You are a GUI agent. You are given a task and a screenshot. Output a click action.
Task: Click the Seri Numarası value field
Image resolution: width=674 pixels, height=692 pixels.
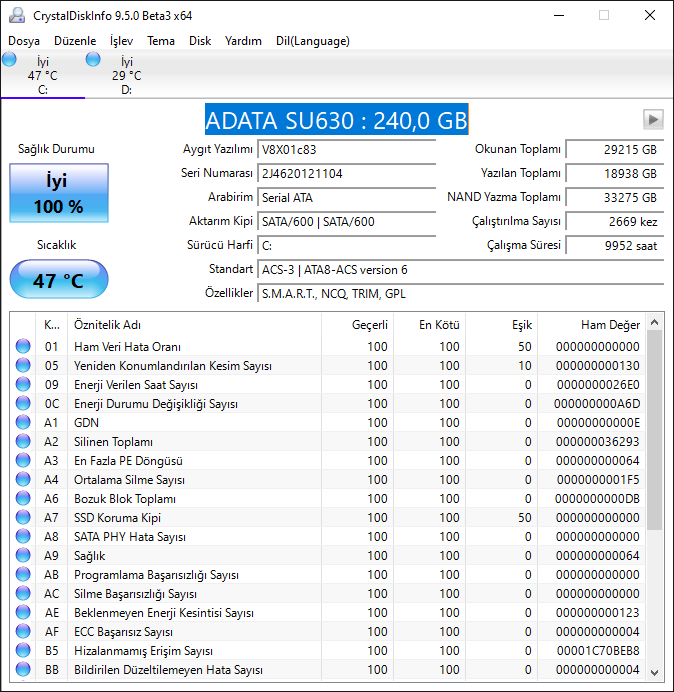pyautogui.click(x=346, y=174)
